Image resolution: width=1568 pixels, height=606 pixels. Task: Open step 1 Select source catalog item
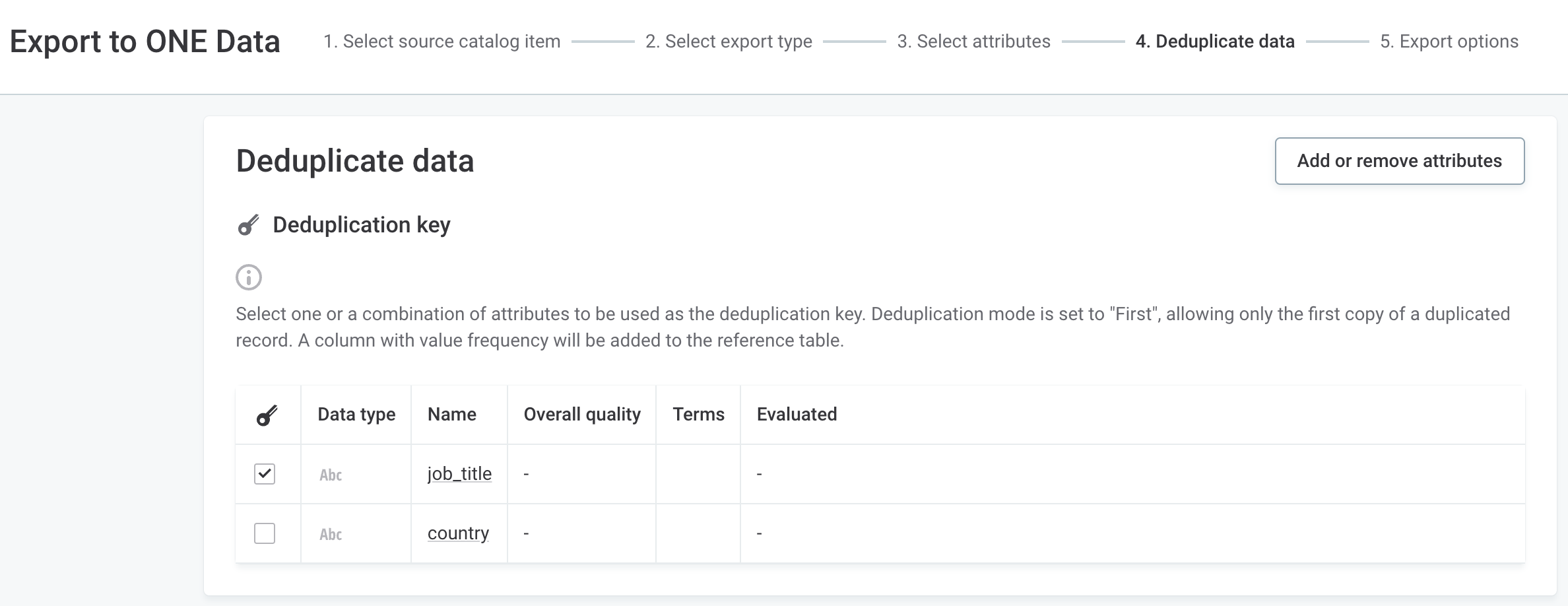tap(442, 41)
